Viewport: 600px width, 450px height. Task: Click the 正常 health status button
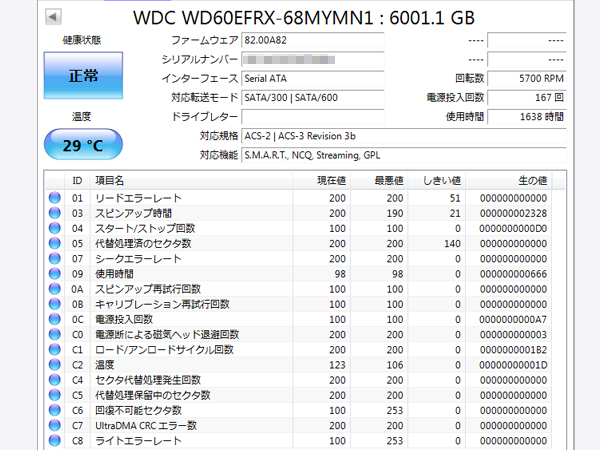coord(83,75)
